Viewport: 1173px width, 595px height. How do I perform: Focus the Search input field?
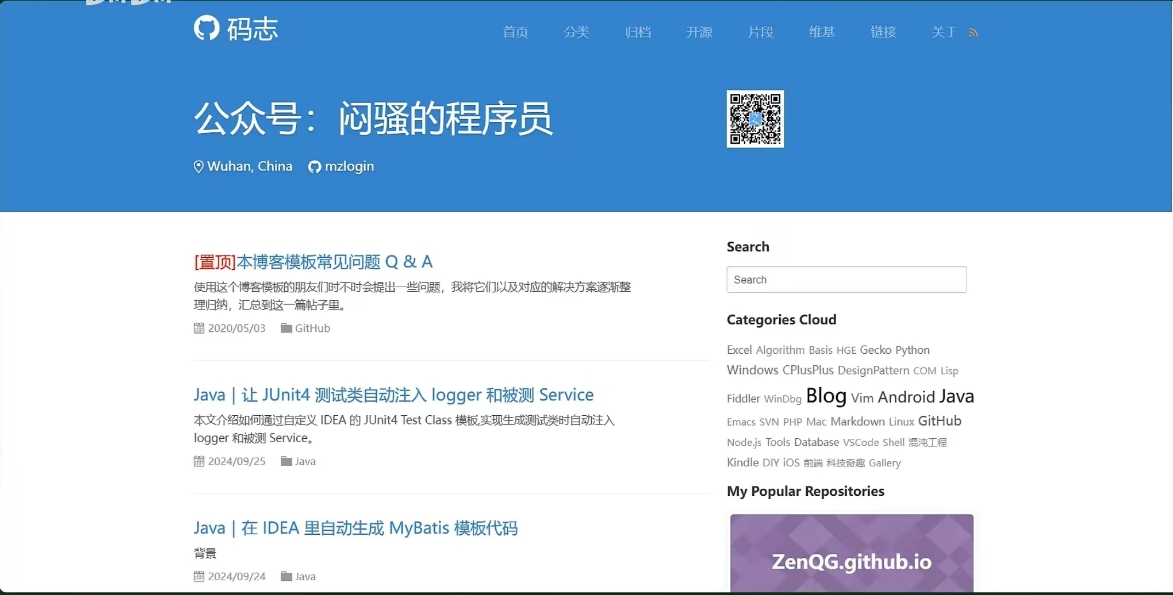point(846,279)
